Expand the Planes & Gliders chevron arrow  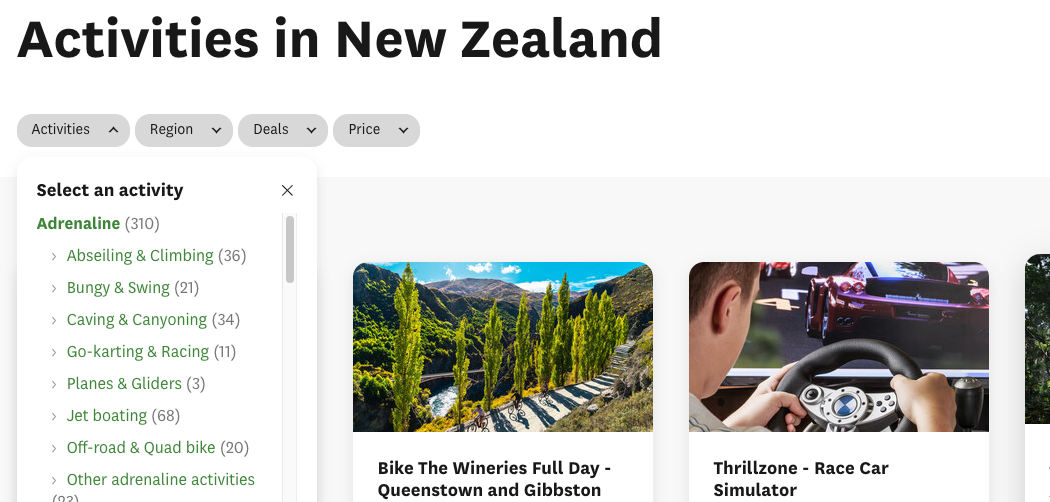tap(54, 384)
